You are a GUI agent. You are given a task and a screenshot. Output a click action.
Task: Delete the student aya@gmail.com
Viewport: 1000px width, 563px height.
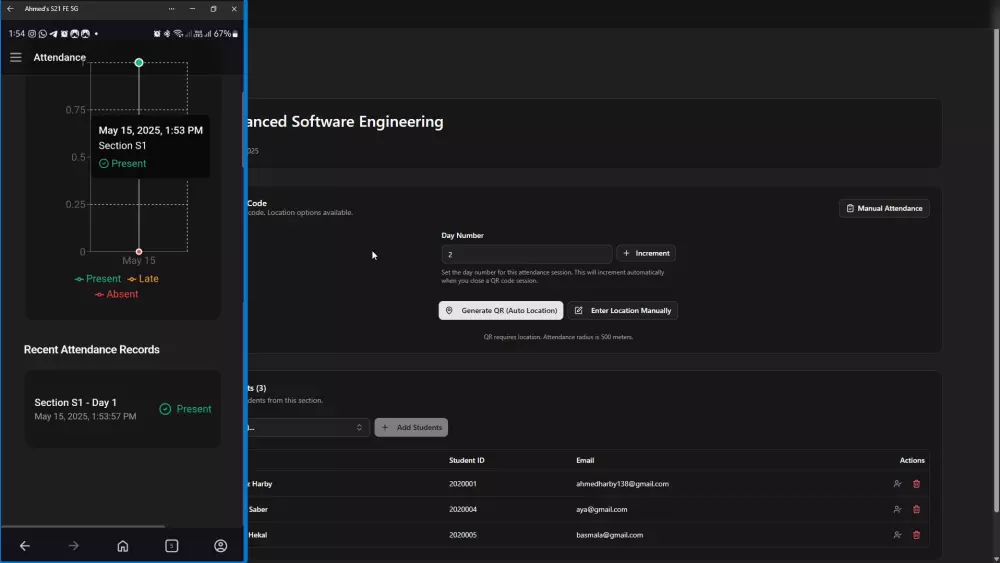[916, 509]
